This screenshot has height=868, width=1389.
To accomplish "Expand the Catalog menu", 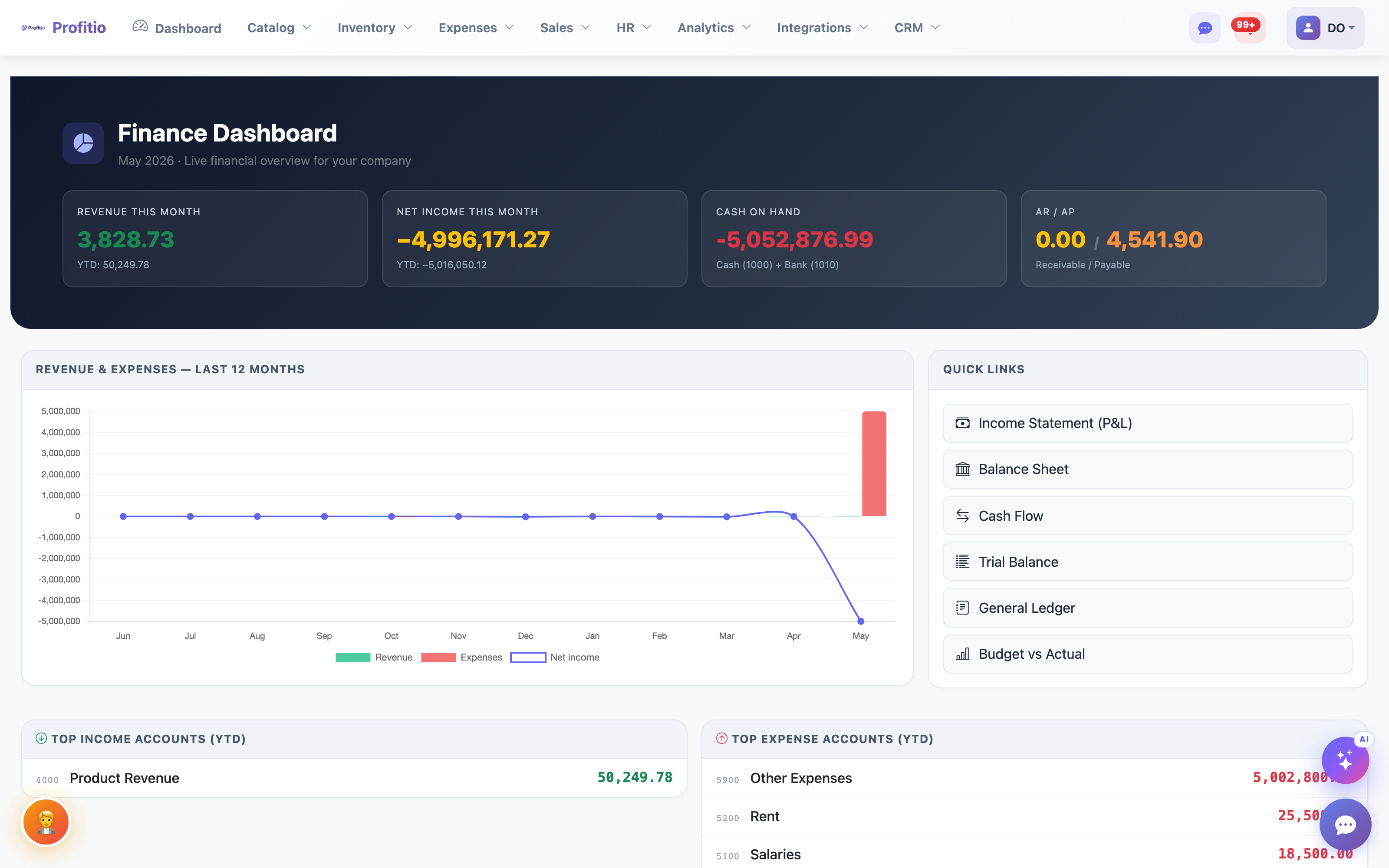I will click(x=280, y=27).
